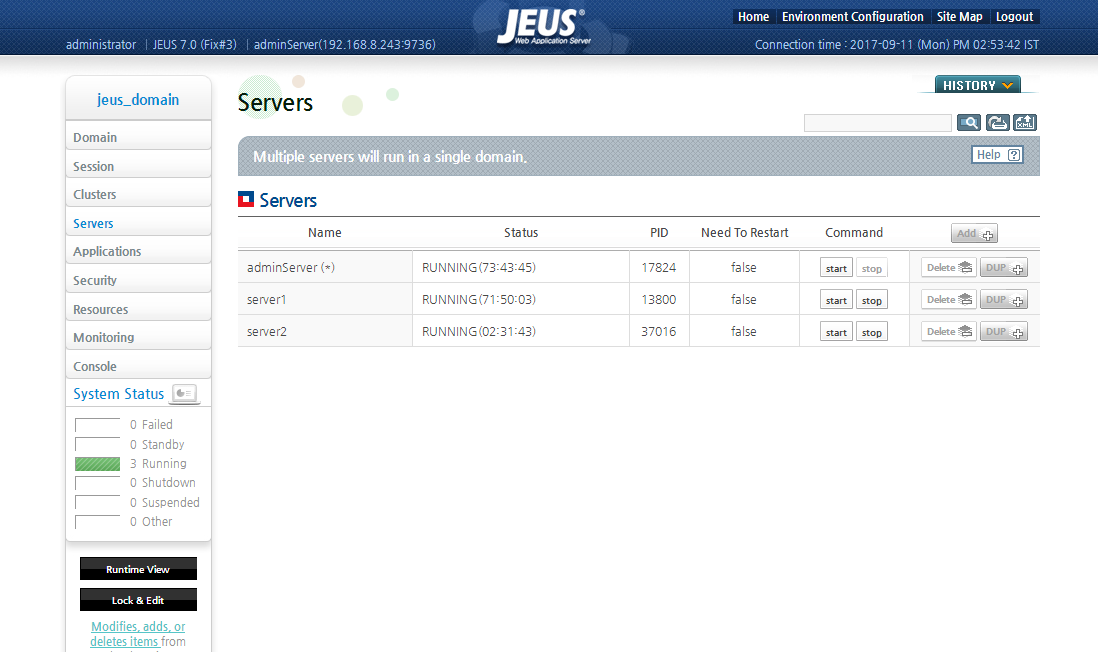Click the System Status toggle icon
Viewport: 1098px width, 652px height.
[185, 394]
